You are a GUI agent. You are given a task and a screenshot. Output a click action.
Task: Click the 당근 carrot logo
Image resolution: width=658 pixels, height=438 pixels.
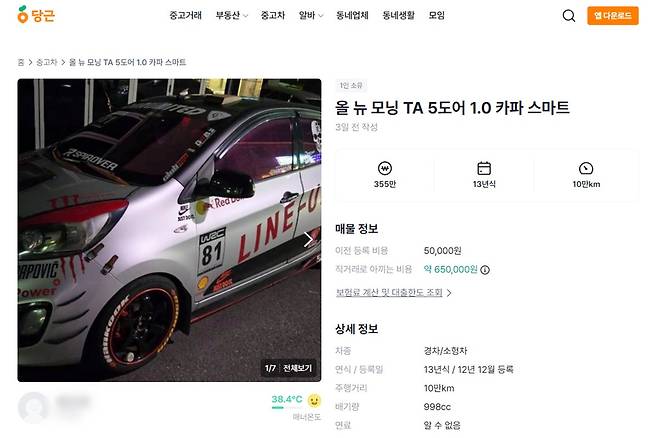[36, 15]
